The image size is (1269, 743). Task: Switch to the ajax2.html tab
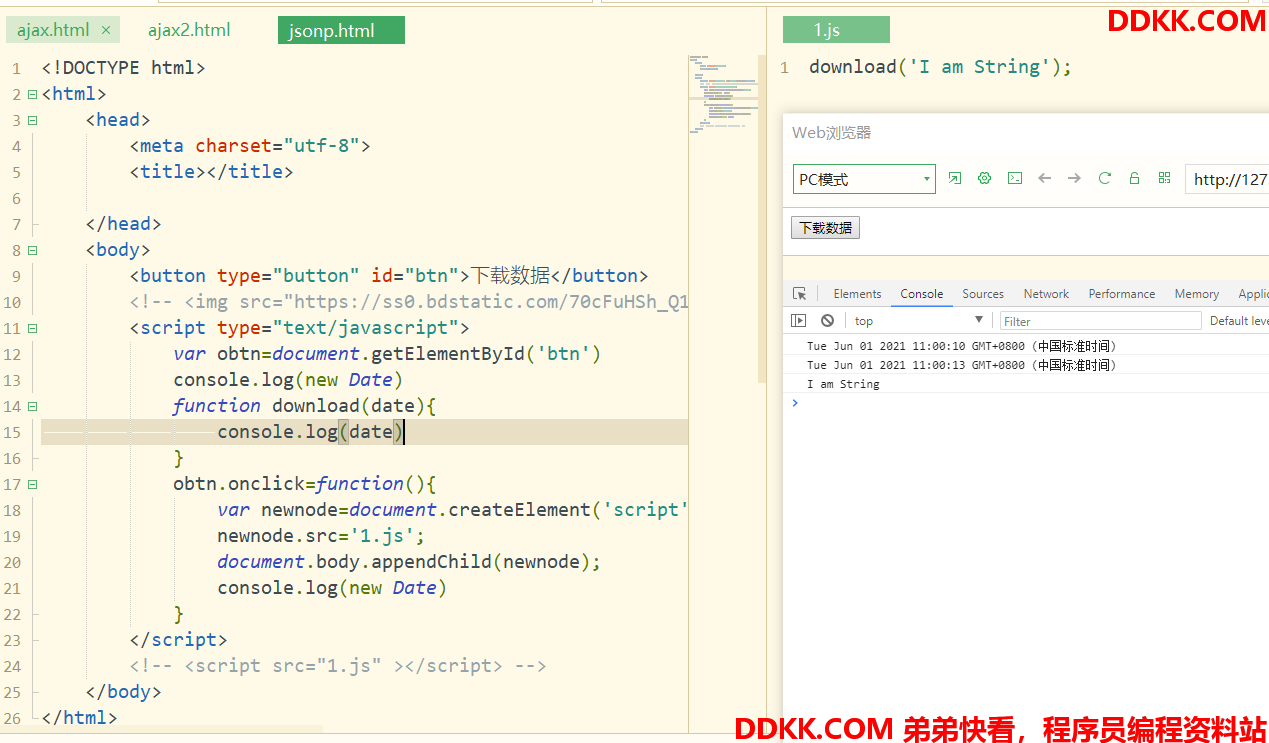pos(189,30)
